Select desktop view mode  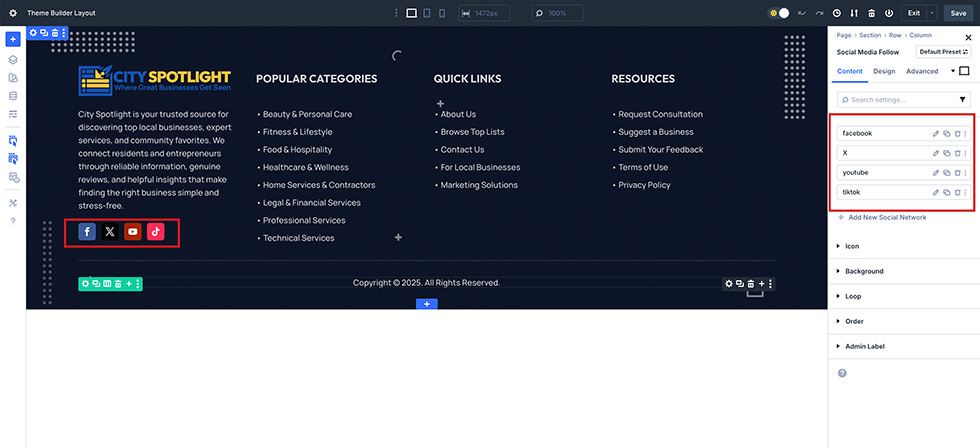click(x=411, y=13)
